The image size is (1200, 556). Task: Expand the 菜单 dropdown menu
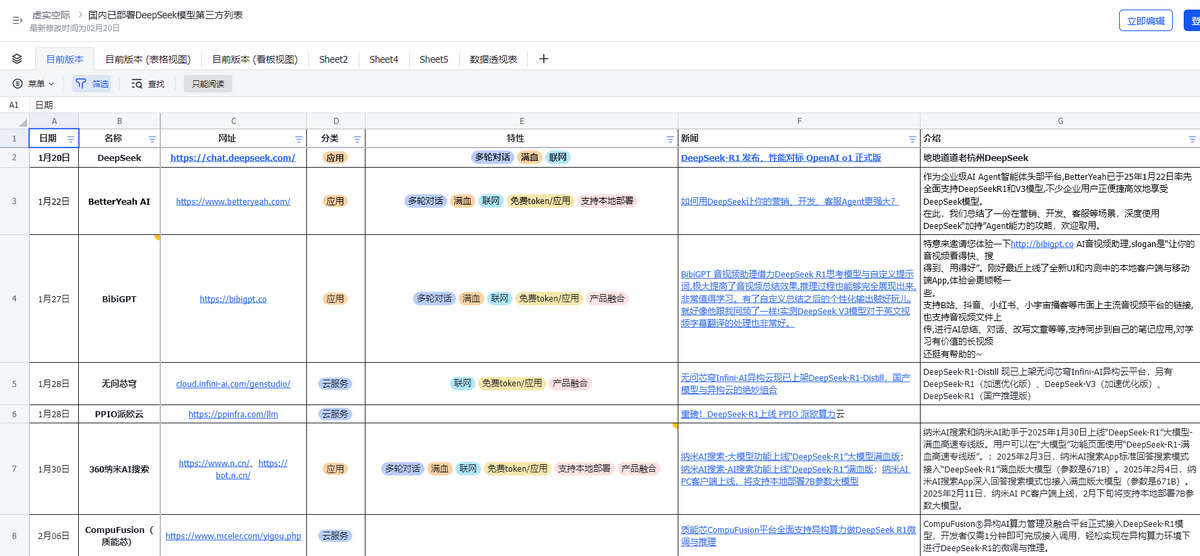[x=33, y=84]
